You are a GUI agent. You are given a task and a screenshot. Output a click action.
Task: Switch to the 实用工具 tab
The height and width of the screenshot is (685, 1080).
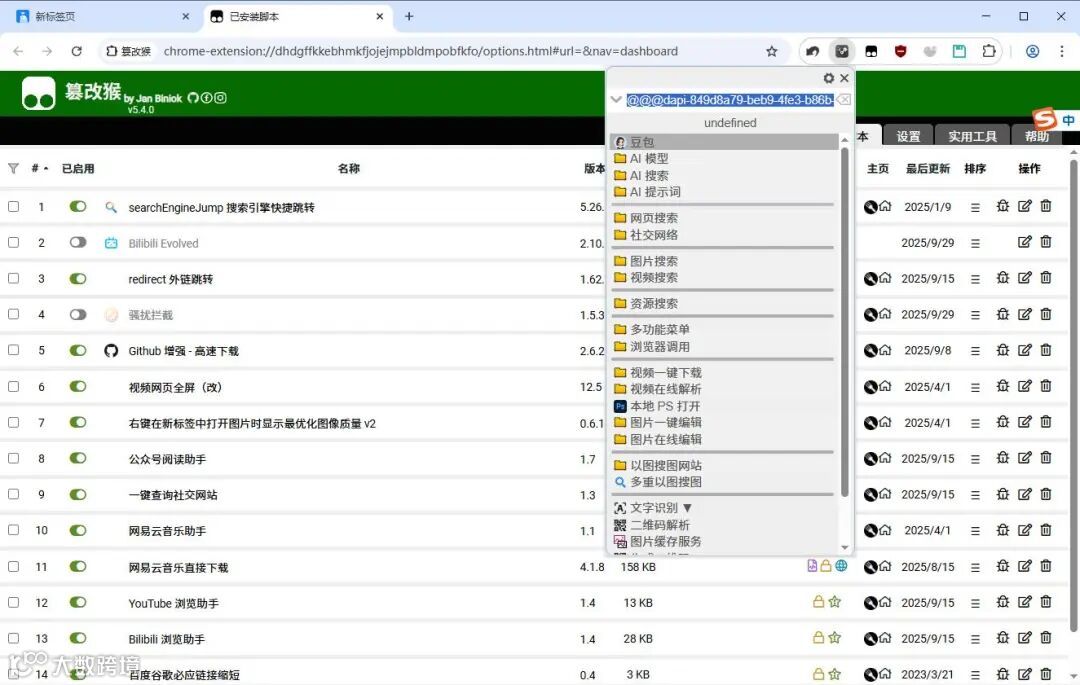click(x=972, y=136)
